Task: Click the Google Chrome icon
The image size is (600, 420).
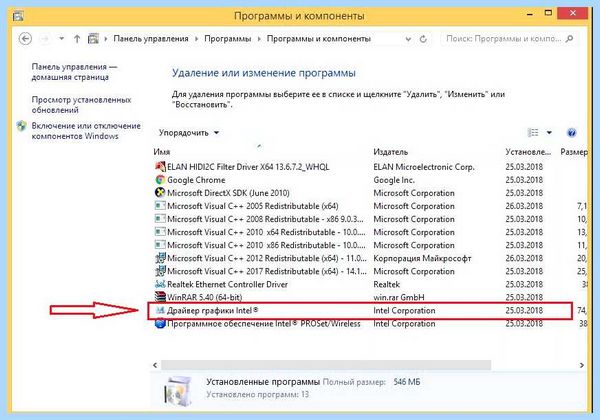Action: click(160, 179)
